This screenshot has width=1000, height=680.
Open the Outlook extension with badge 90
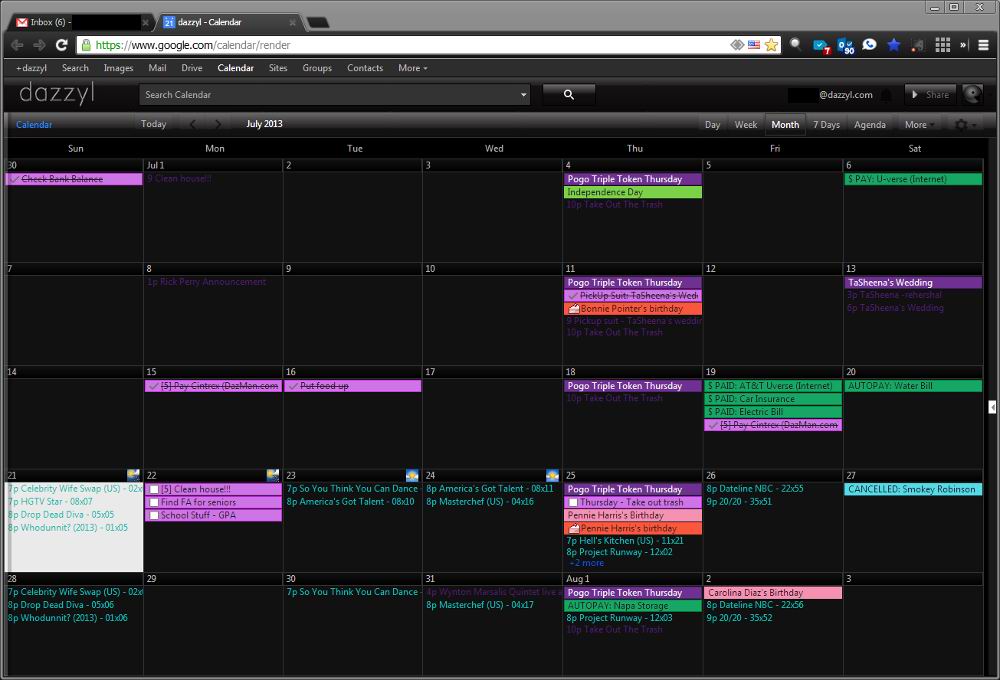coord(846,46)
